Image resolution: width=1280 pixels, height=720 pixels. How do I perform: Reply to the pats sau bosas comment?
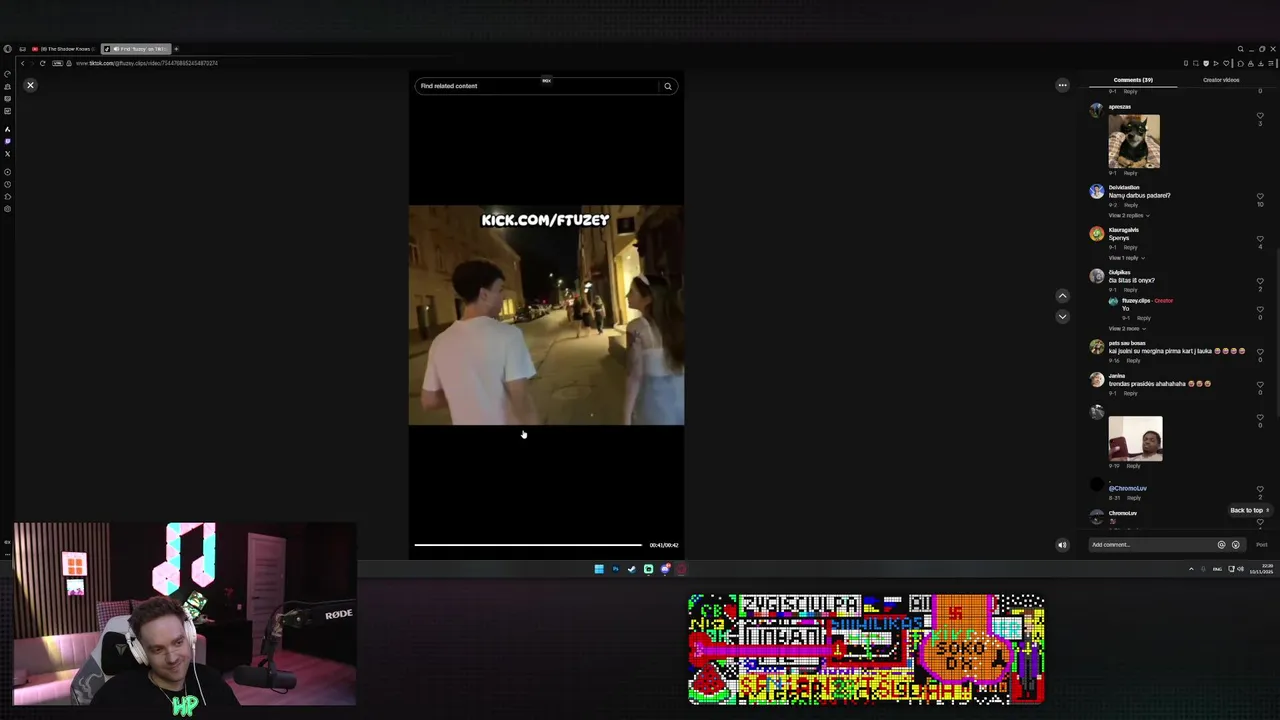tap(1131, 360)
